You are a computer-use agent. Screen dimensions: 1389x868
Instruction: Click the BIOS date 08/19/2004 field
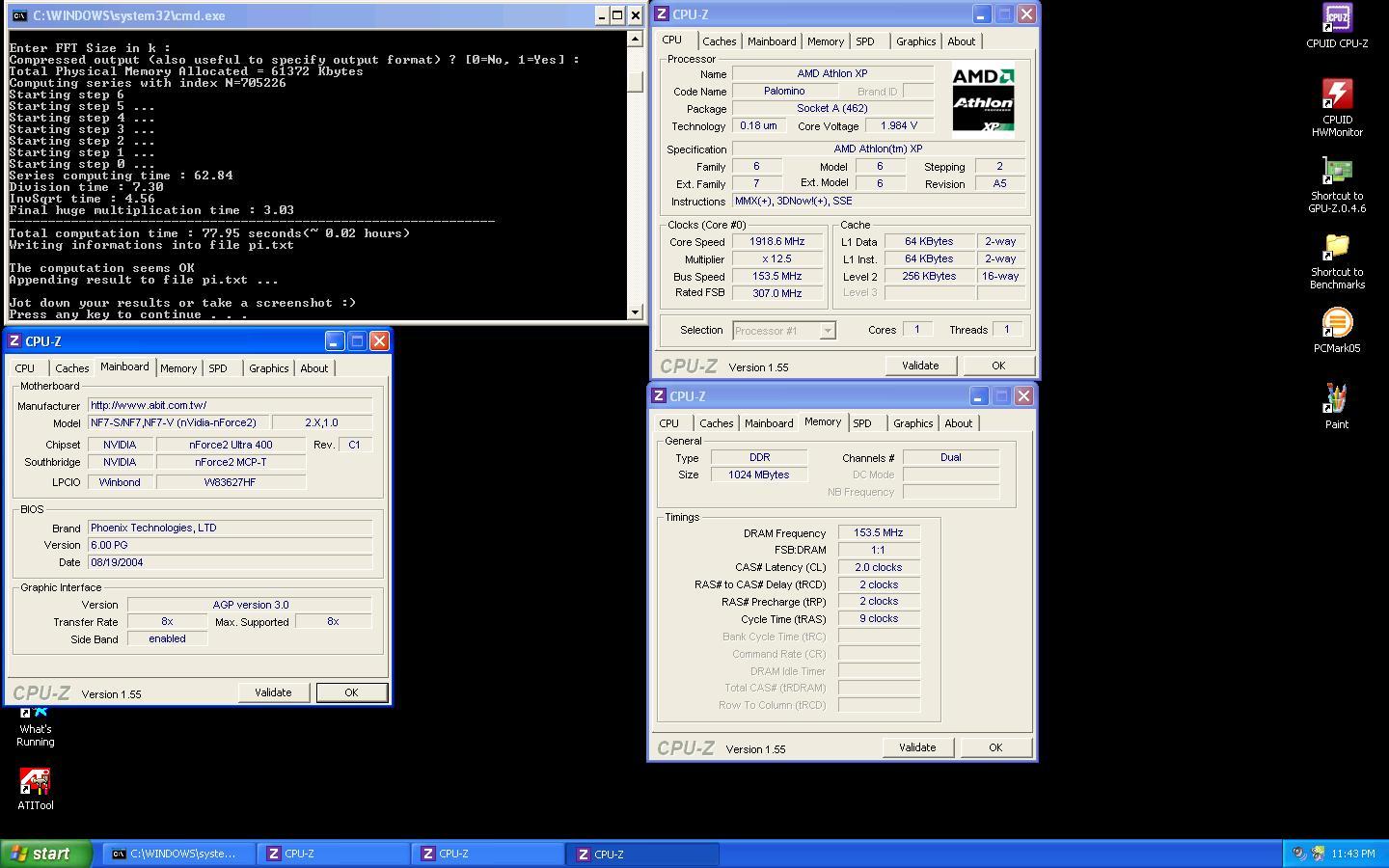click(230, 562)
